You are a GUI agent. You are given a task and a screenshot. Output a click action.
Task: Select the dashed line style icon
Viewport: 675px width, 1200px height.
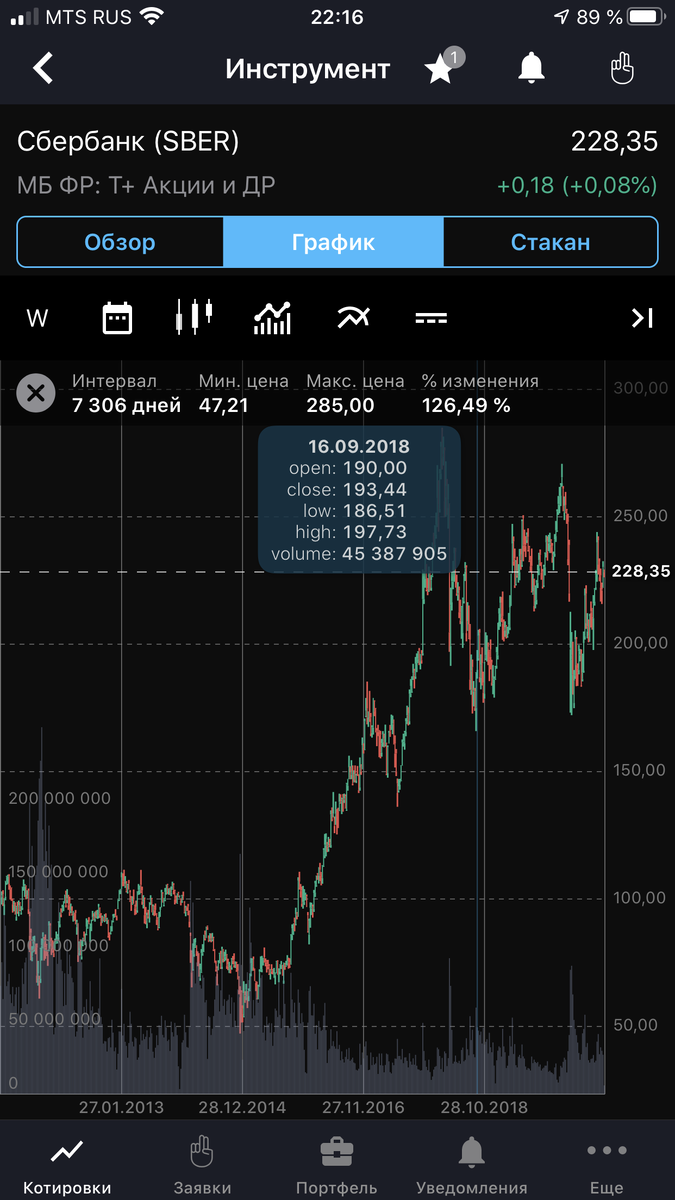point(431,318)
